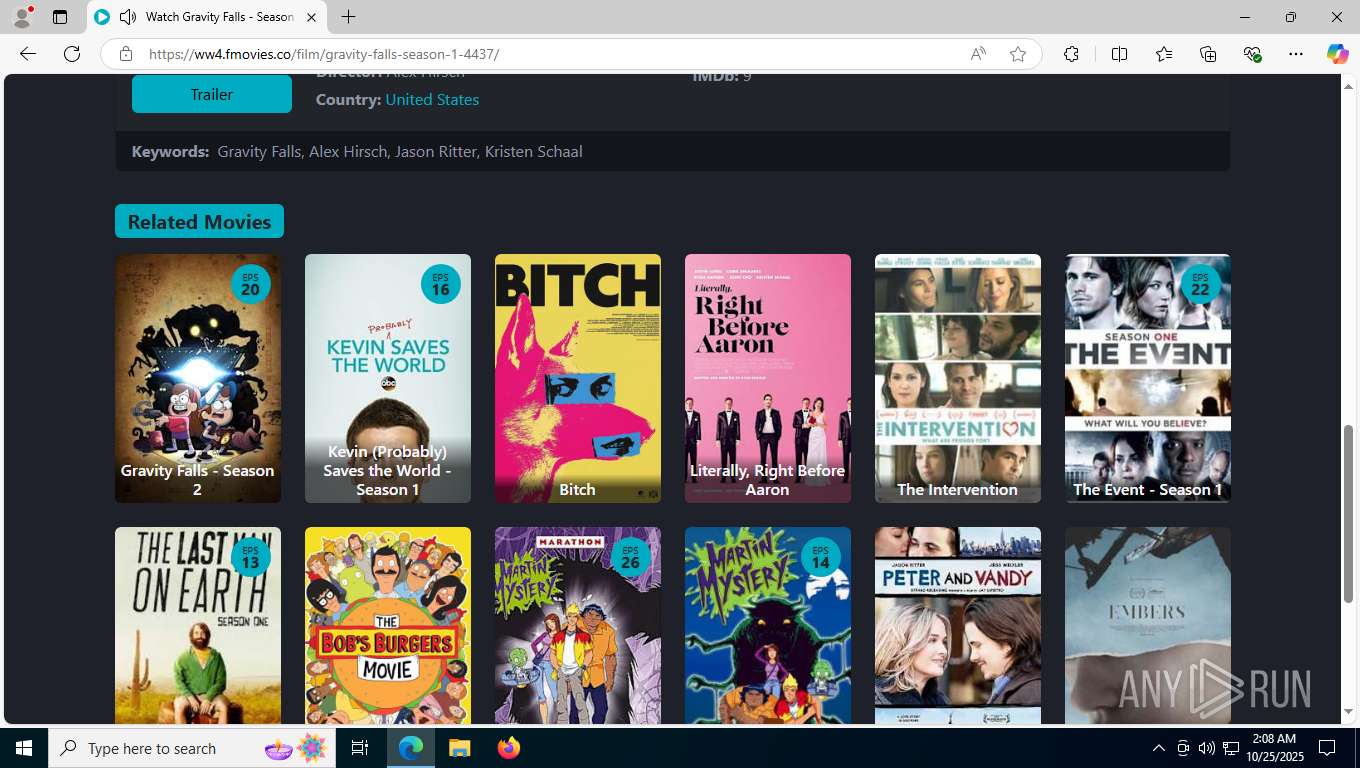Click EPS 16 badge on Kevin poster
Viewport: 1360px width, 768px height.
tap(440, 284)
